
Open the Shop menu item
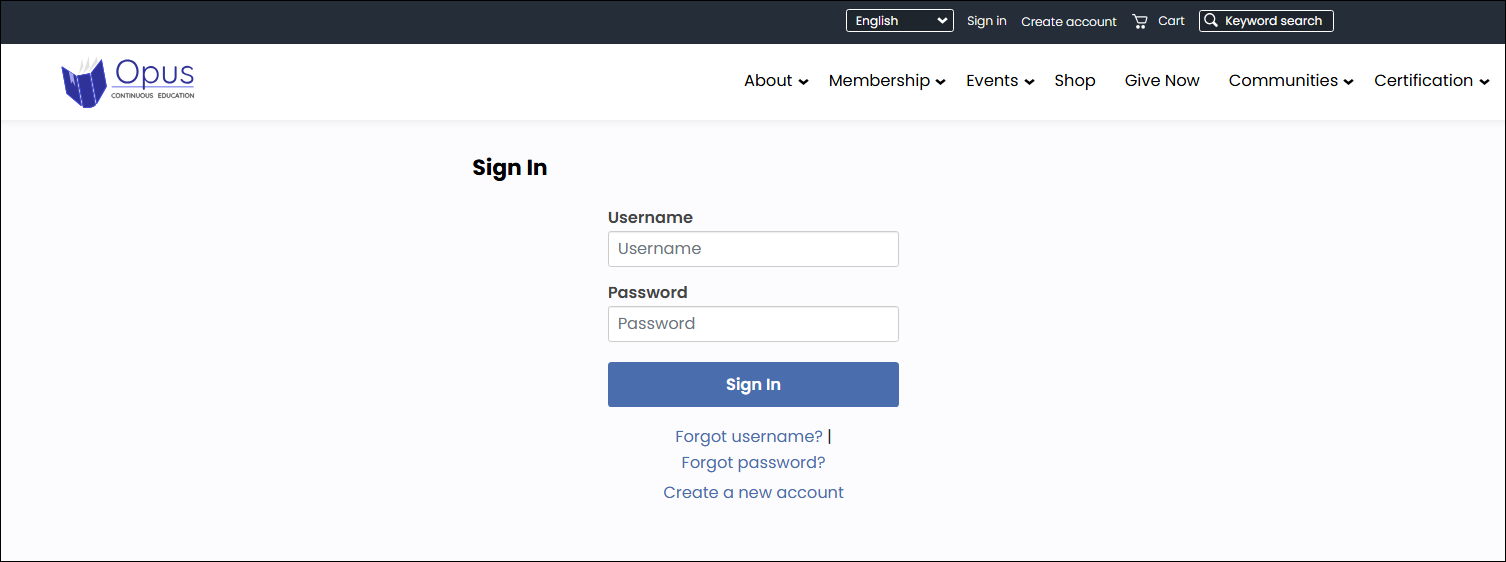[x=1075, y=81]
